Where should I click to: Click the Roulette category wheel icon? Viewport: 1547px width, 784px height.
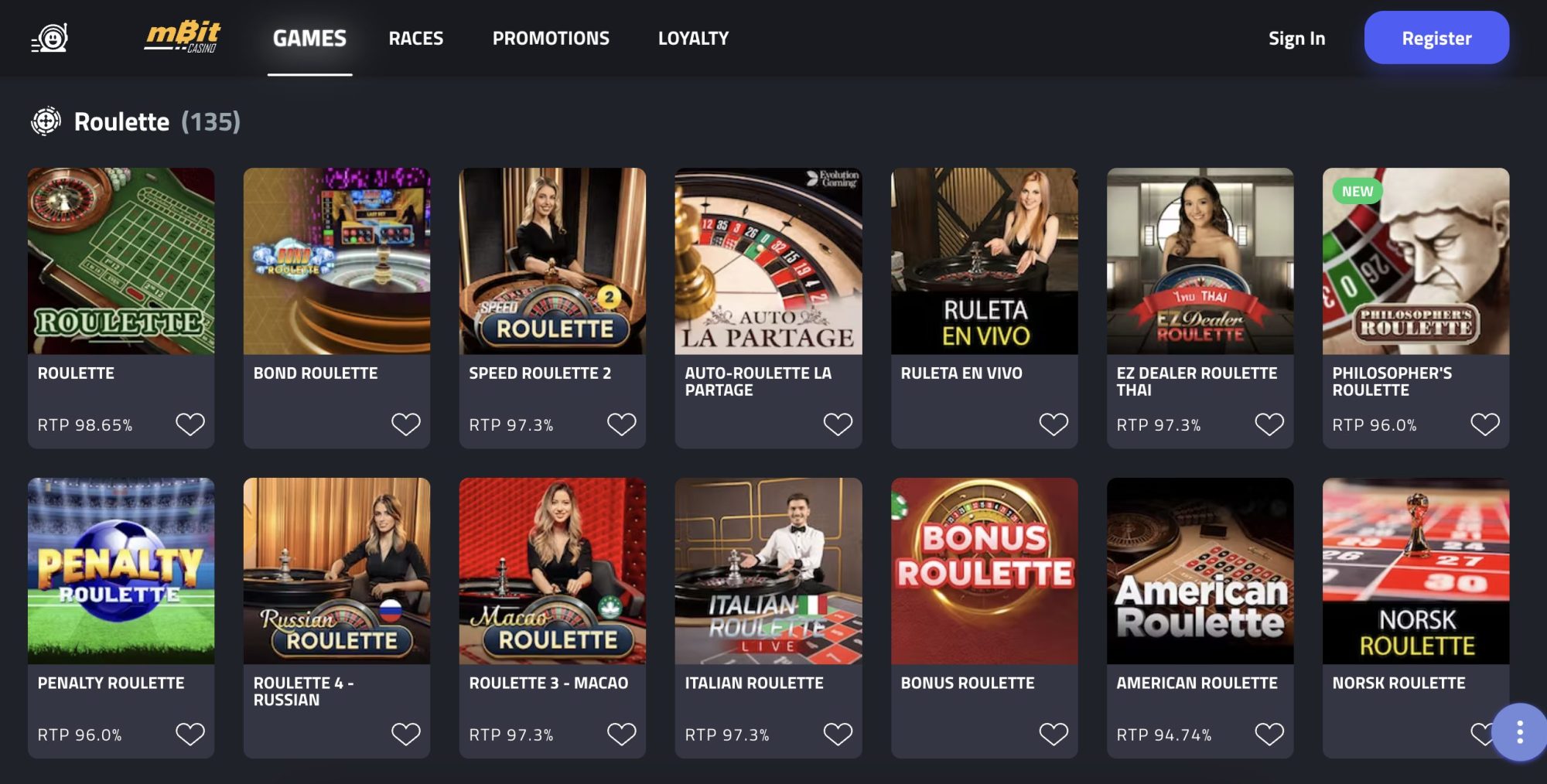click(46, 121)
